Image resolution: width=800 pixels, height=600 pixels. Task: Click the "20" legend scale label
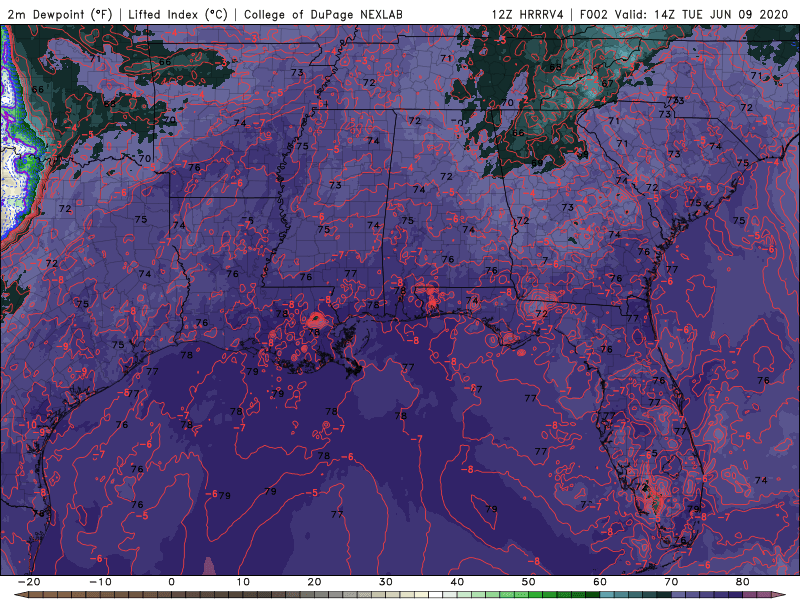(314, 582)
